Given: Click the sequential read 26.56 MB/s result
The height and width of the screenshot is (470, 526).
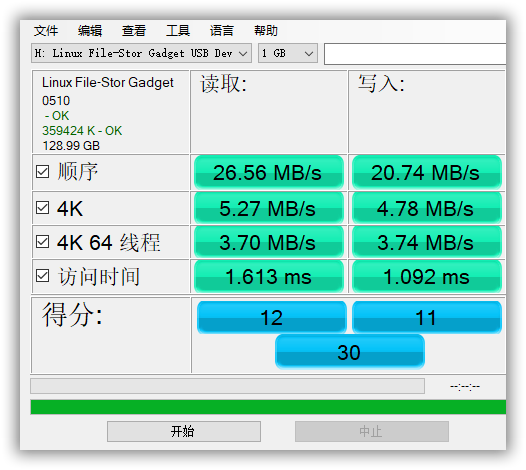Looking at the screenshot, I should click(x=269, y=172).
